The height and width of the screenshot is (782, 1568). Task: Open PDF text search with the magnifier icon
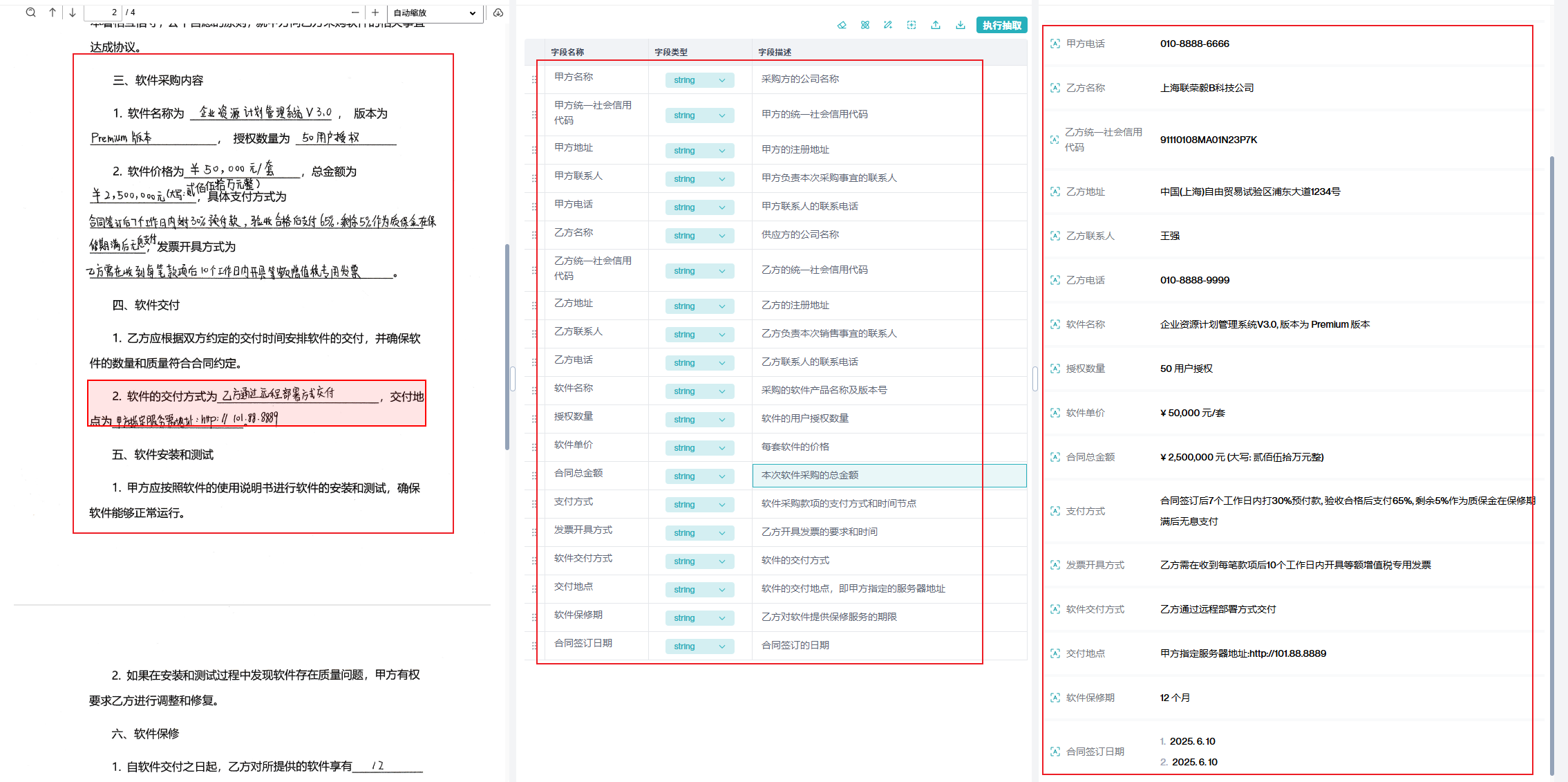coord(30,12)
